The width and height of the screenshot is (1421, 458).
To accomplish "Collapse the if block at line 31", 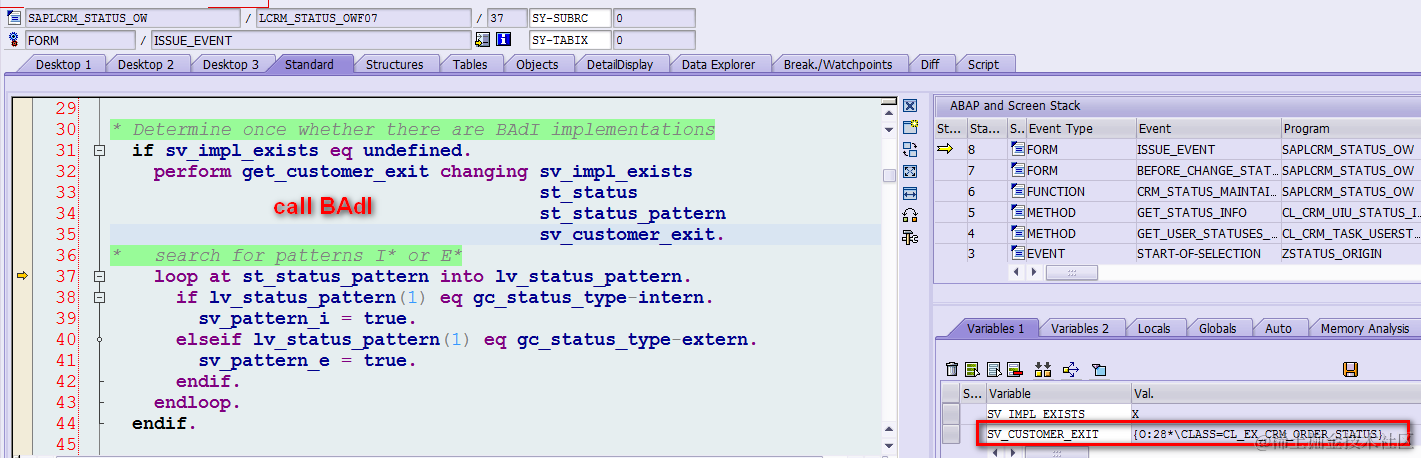I will pos(99,151).
